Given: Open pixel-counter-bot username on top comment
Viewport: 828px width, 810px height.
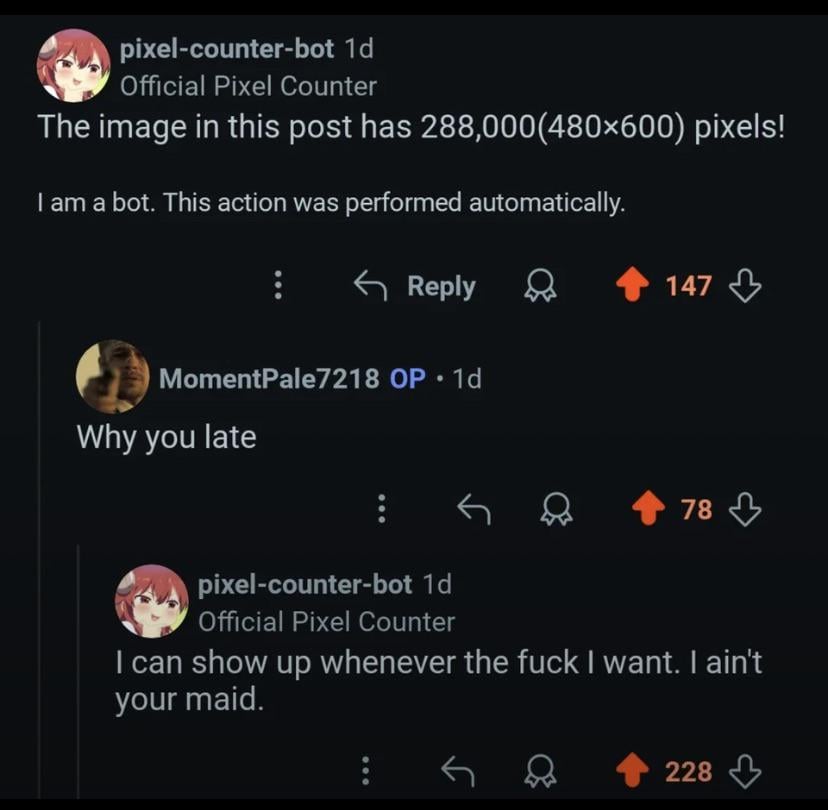Looking at the screenshot, I should tap(227, 49).
